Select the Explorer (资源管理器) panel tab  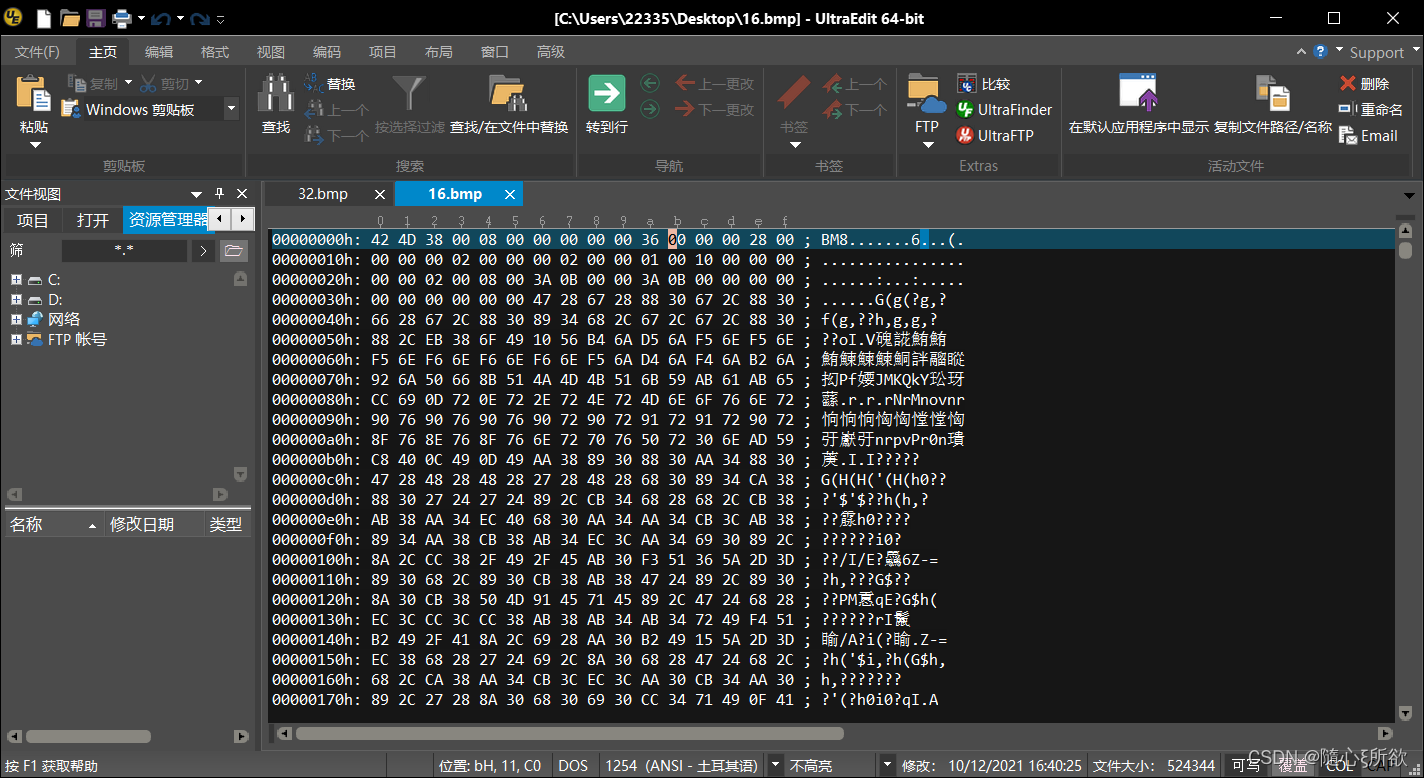[167, 220]
